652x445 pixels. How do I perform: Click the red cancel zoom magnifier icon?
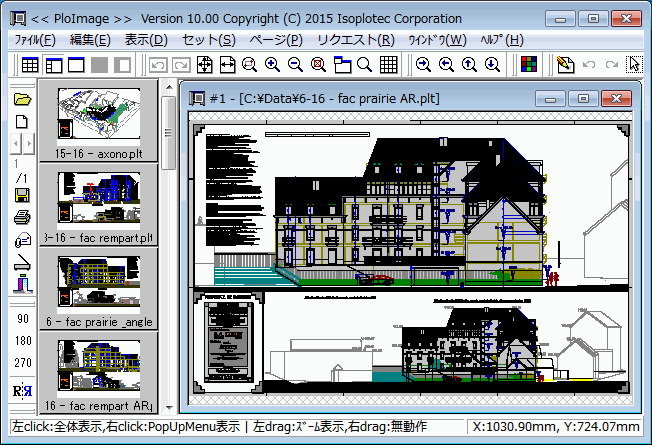318,65
